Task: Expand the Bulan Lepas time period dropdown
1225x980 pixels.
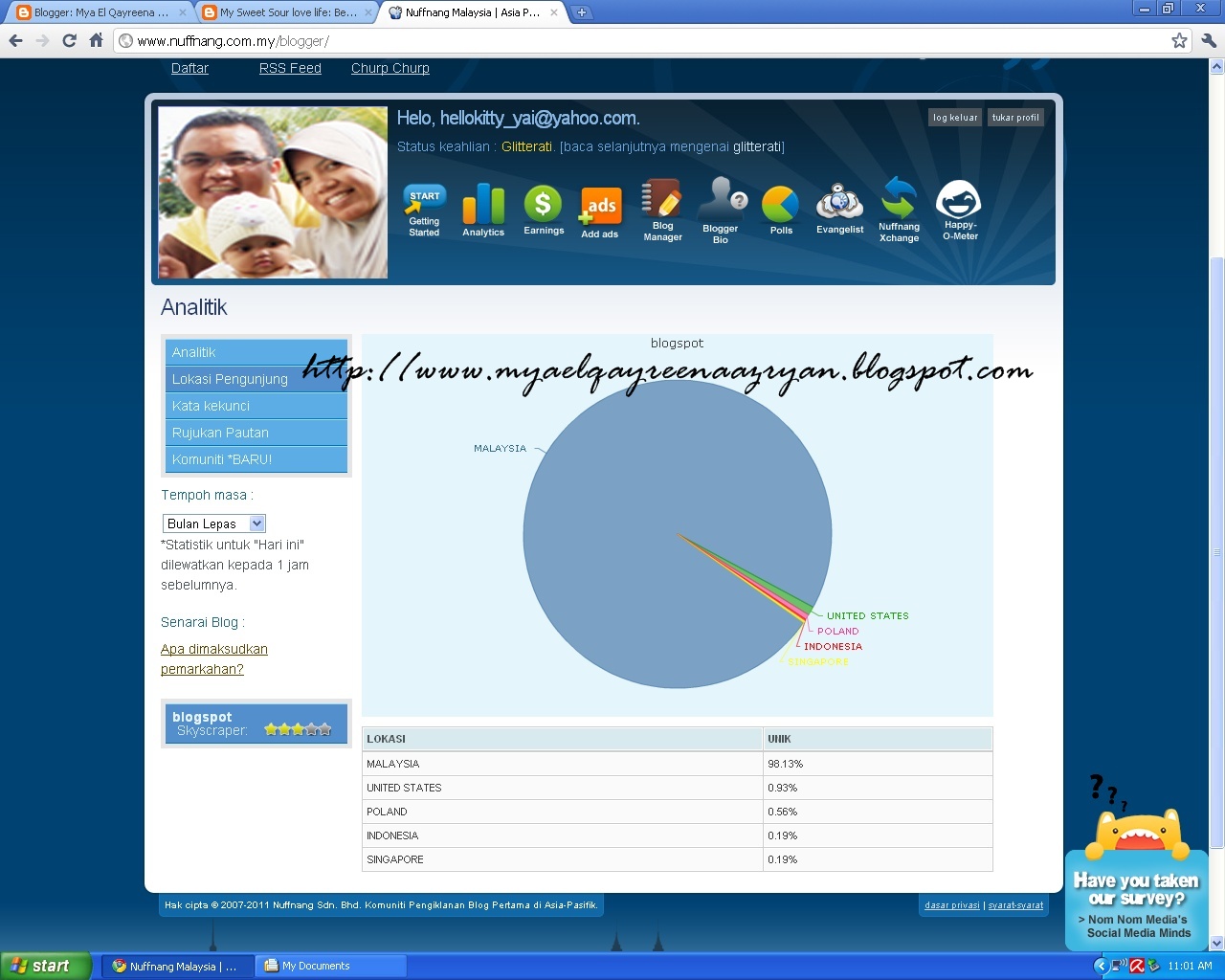Action: tap(214, 523)
